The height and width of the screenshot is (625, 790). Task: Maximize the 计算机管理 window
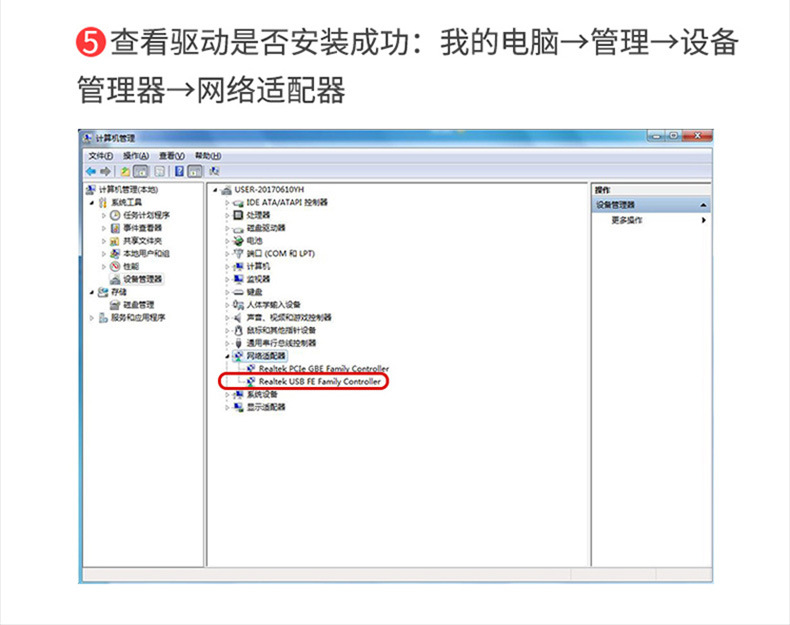pos(674,136)
